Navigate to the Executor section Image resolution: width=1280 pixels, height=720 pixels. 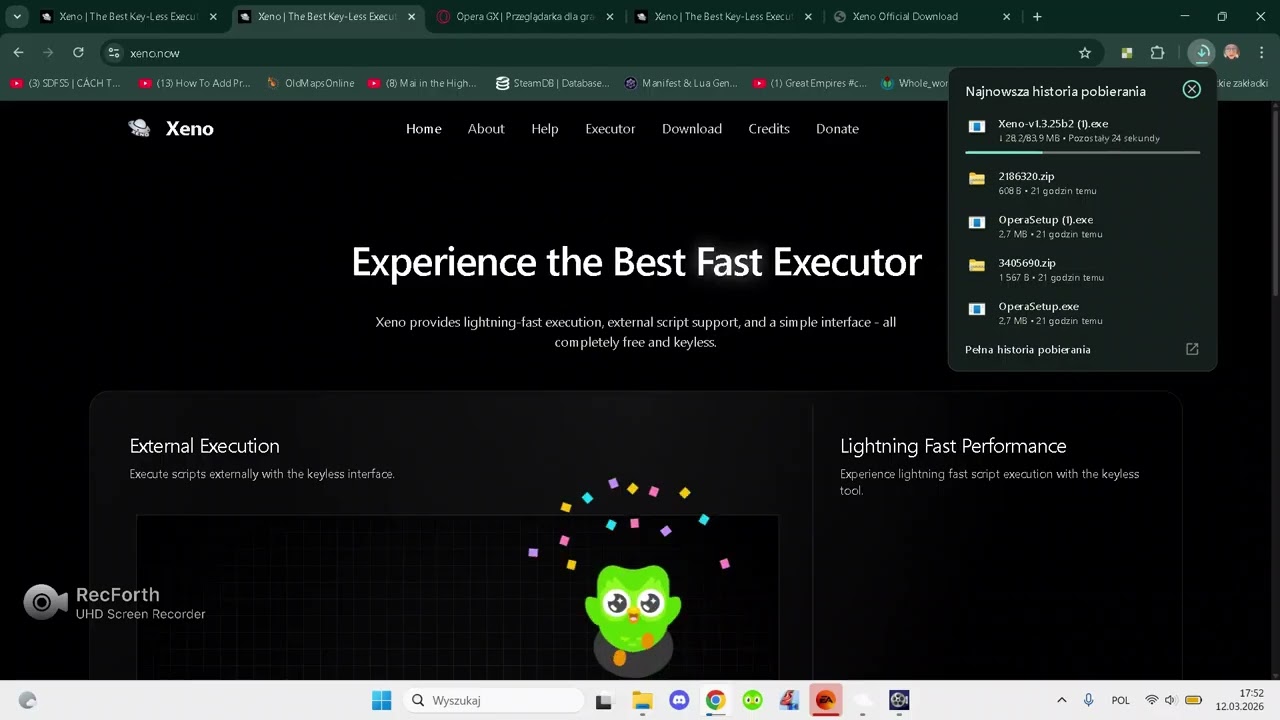610,129
